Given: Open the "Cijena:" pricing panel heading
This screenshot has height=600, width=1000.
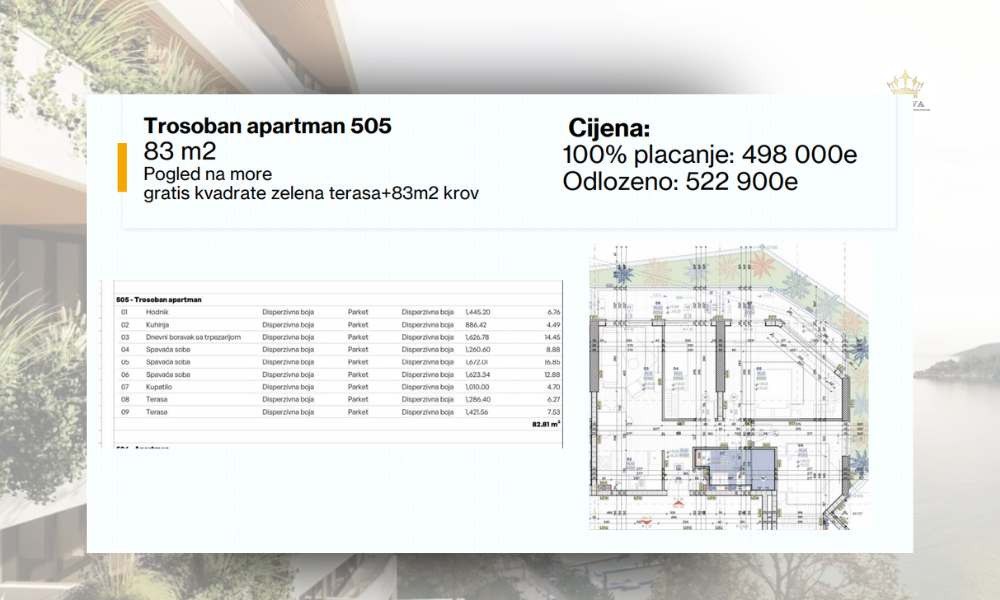Looking at the screenshot, I should tap(610, 128).
